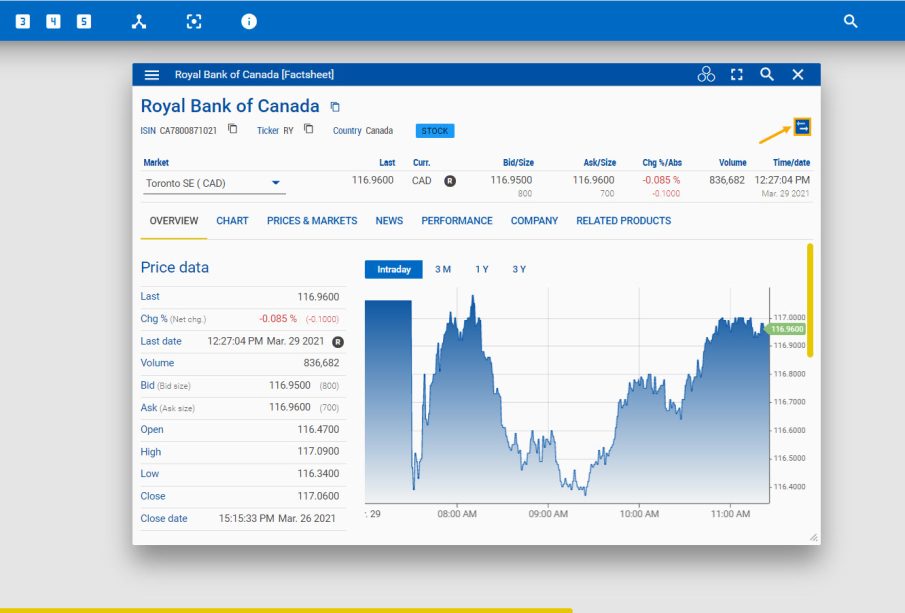Click the yellow vertical scrollbar in factsheet

pos(810,300)
